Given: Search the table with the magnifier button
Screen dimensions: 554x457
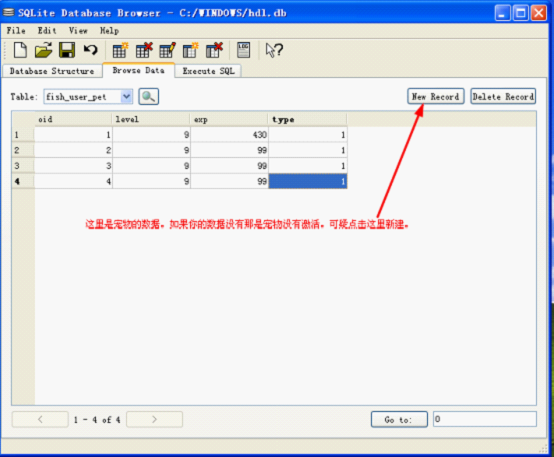Looking at the screenshot, I should click(x=149, y=96).
